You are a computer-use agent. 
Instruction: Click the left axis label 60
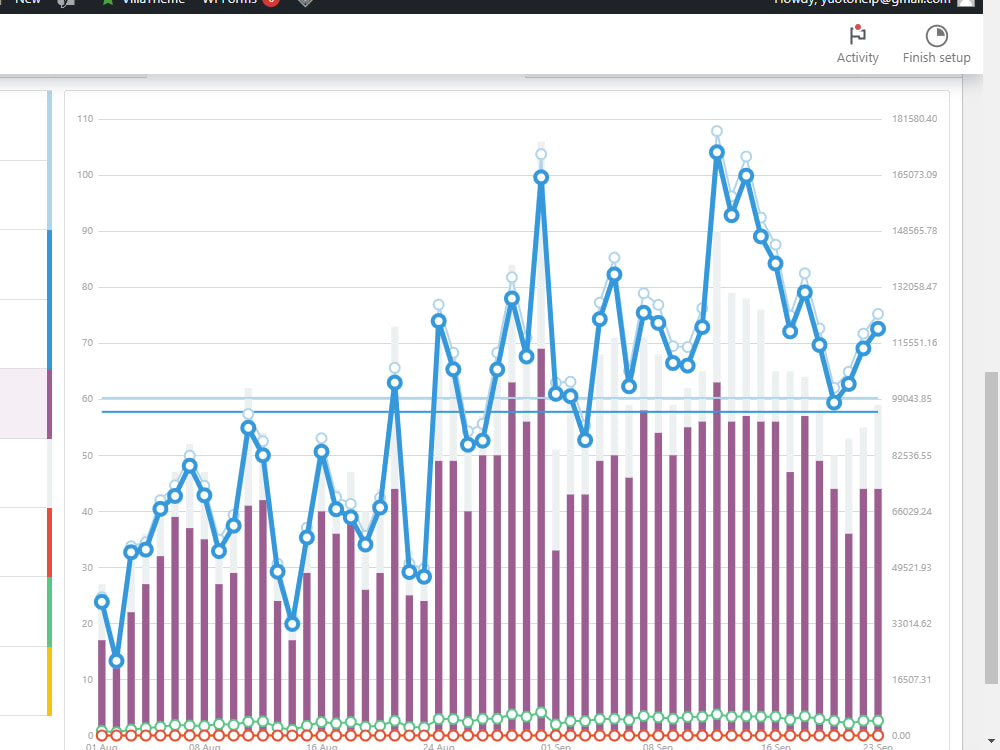[87, 399]
